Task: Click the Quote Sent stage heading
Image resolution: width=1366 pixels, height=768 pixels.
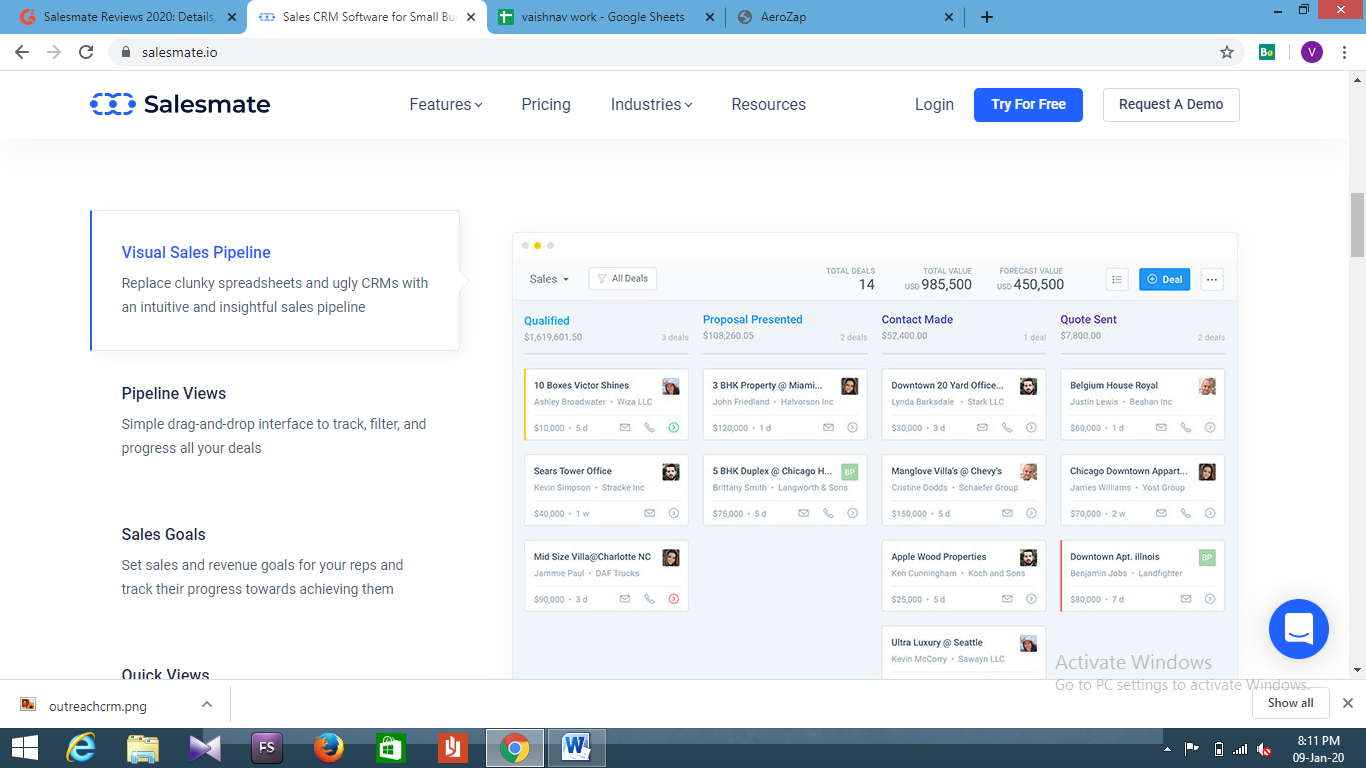Action: click(1089, 319)
